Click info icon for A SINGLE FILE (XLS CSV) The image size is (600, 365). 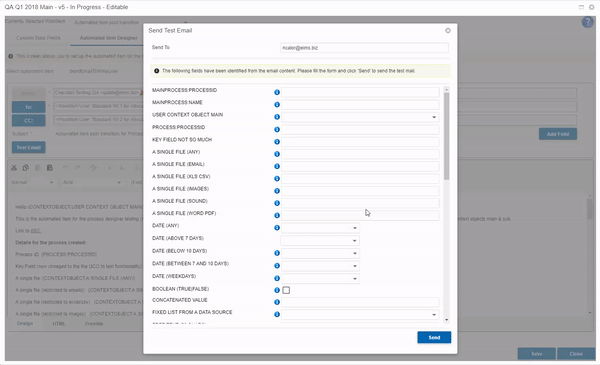click(x=277, y=178)
